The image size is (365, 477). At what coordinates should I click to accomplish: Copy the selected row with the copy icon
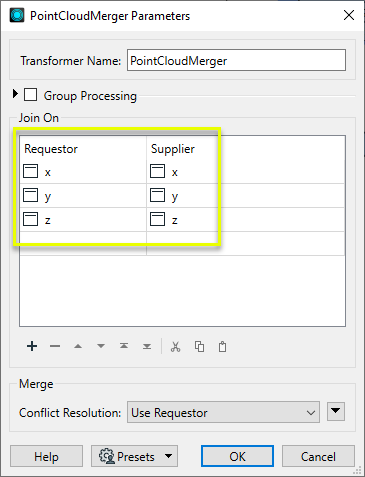(x=199, y=347)
